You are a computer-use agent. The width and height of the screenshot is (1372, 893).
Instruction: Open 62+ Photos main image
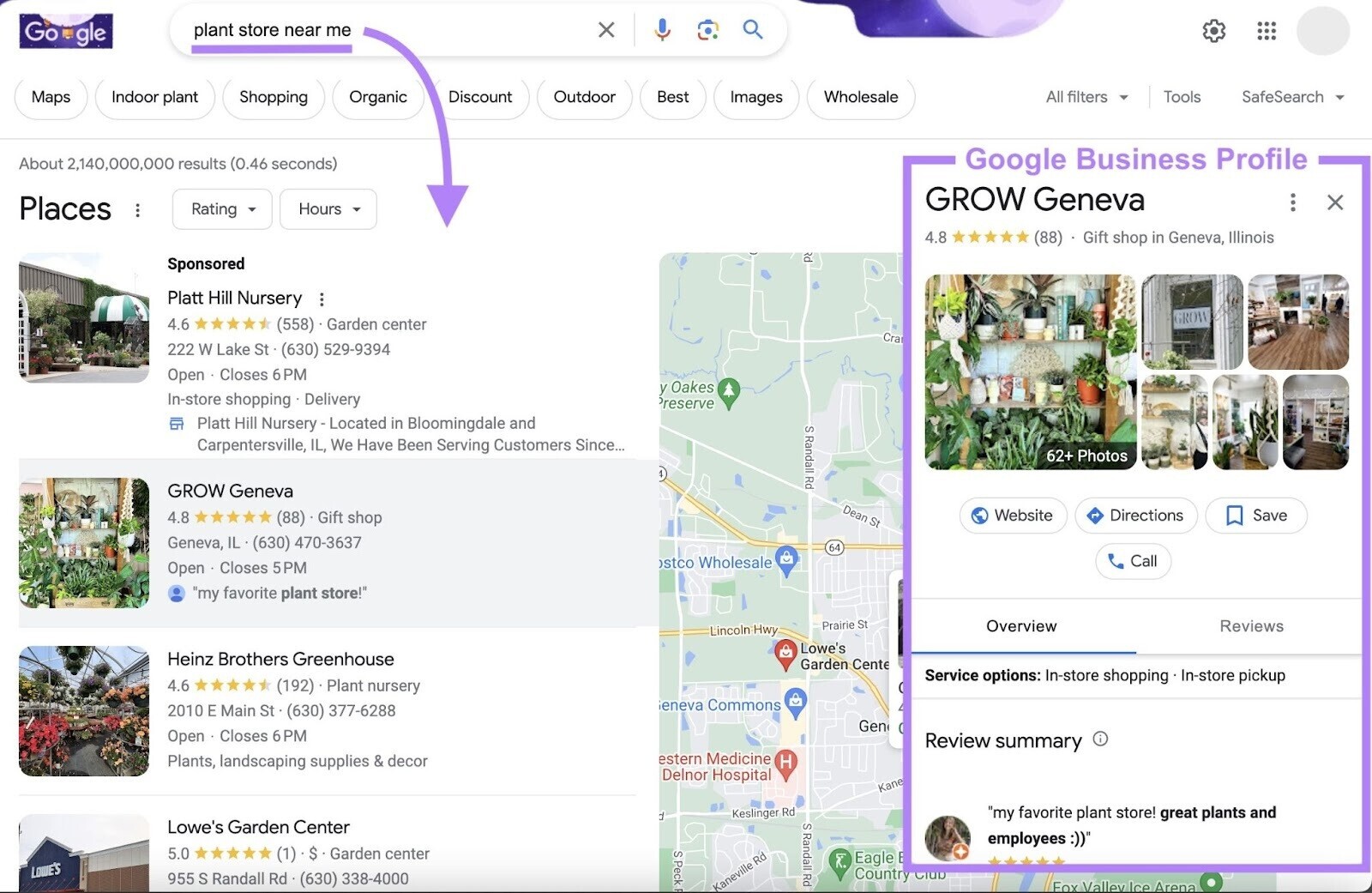(1030, 371)
